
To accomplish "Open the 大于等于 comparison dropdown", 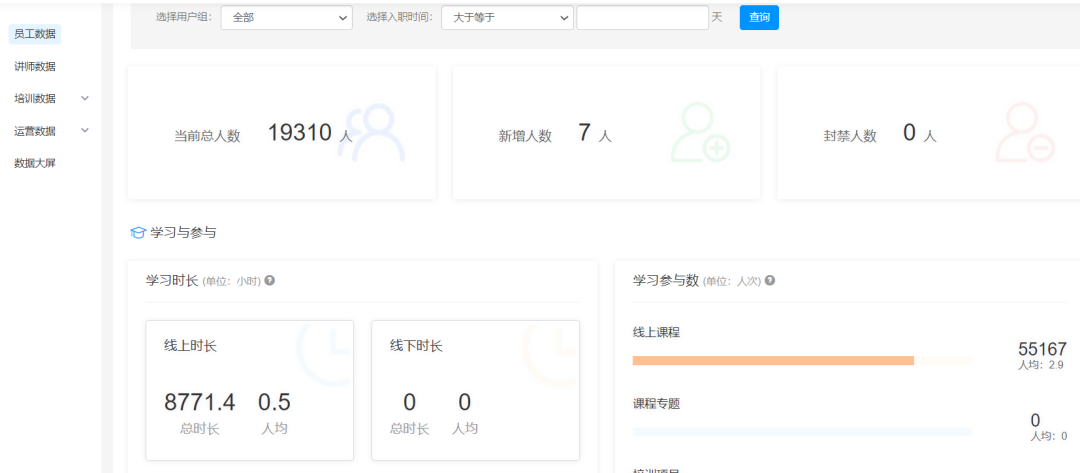I will coord(506,18).
